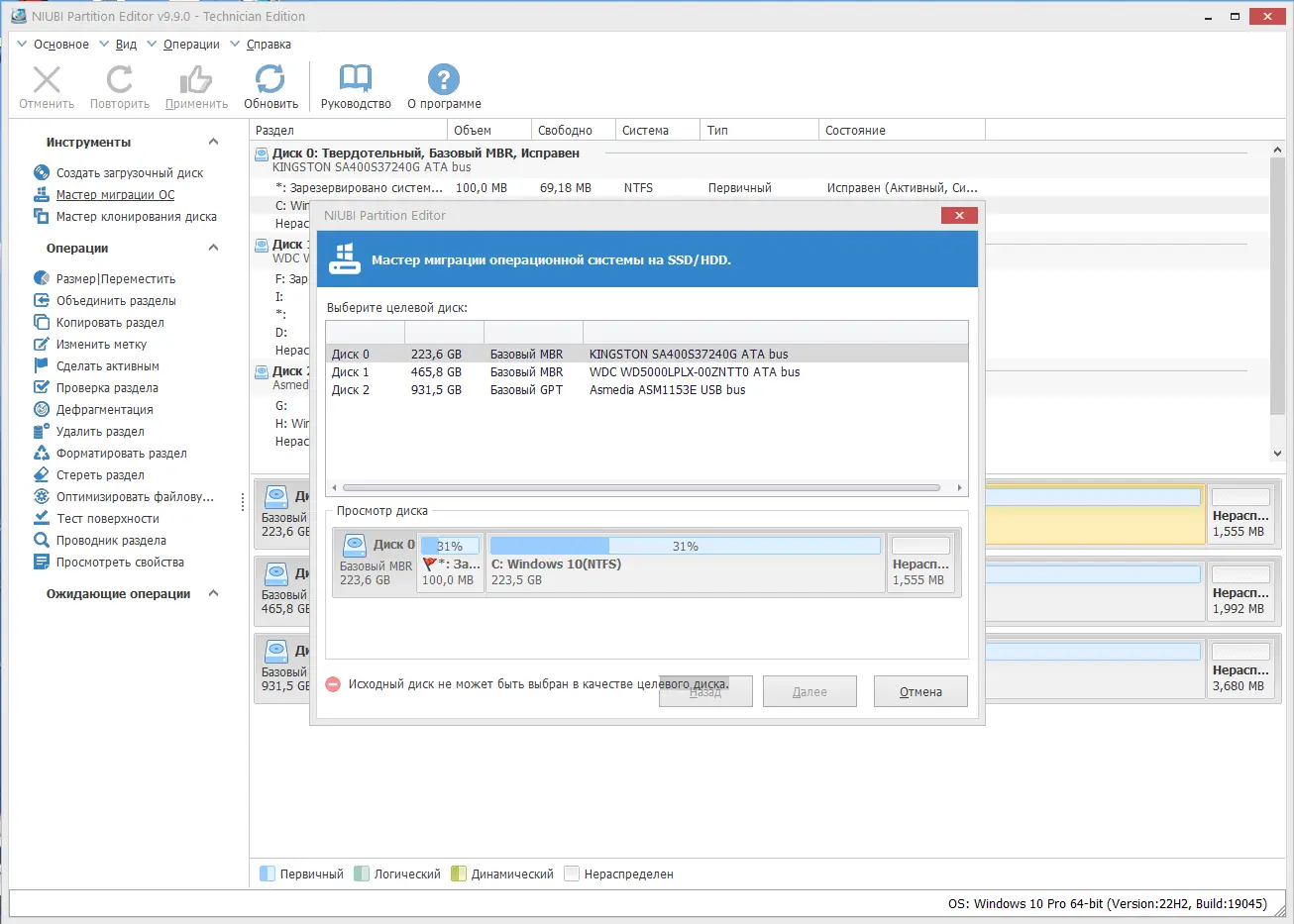Click the 100,0 MB reserved partition in preview
Image resolution: width=1294 pixels, height=924 pixels.
tap(451, 562)
